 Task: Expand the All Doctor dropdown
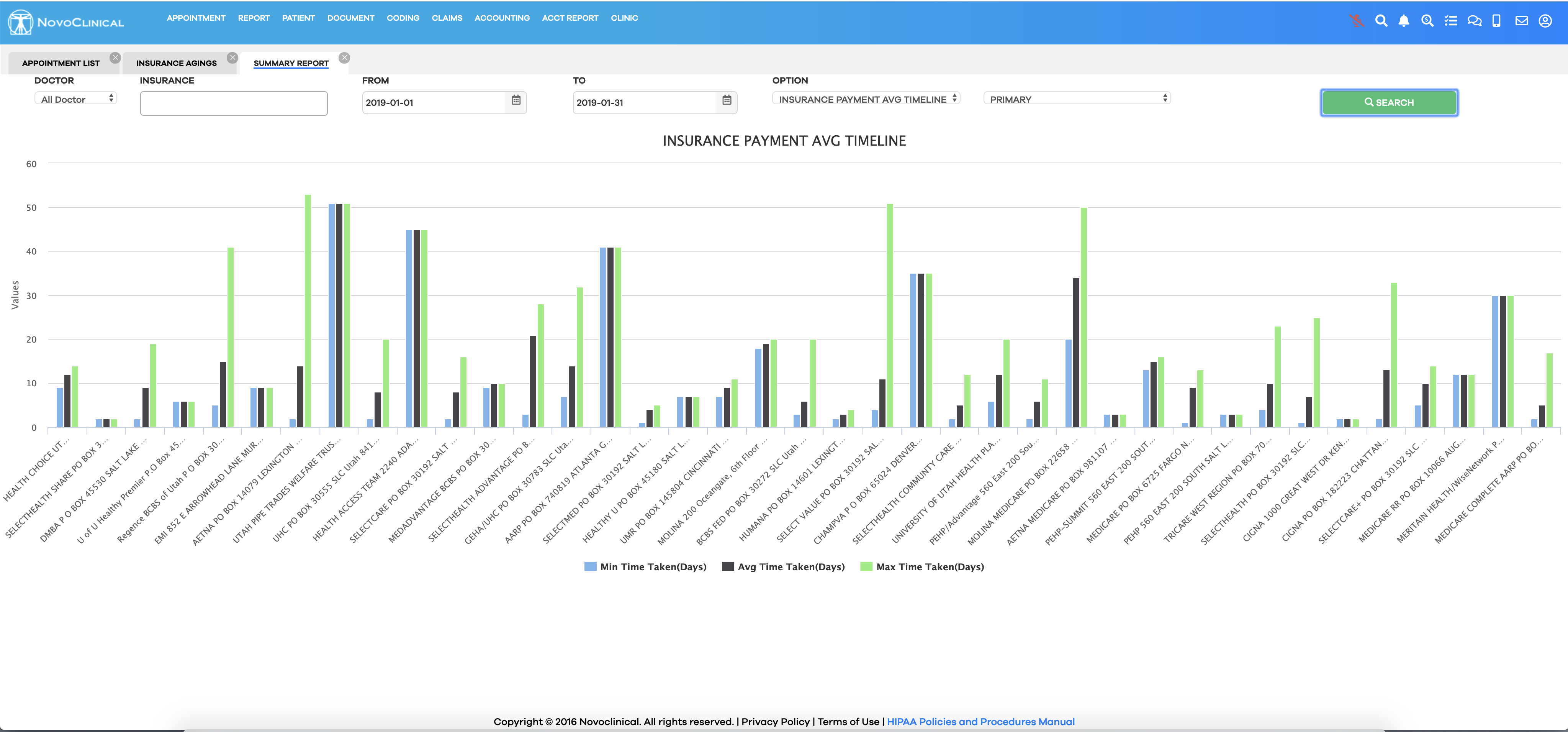click(76, 98)
